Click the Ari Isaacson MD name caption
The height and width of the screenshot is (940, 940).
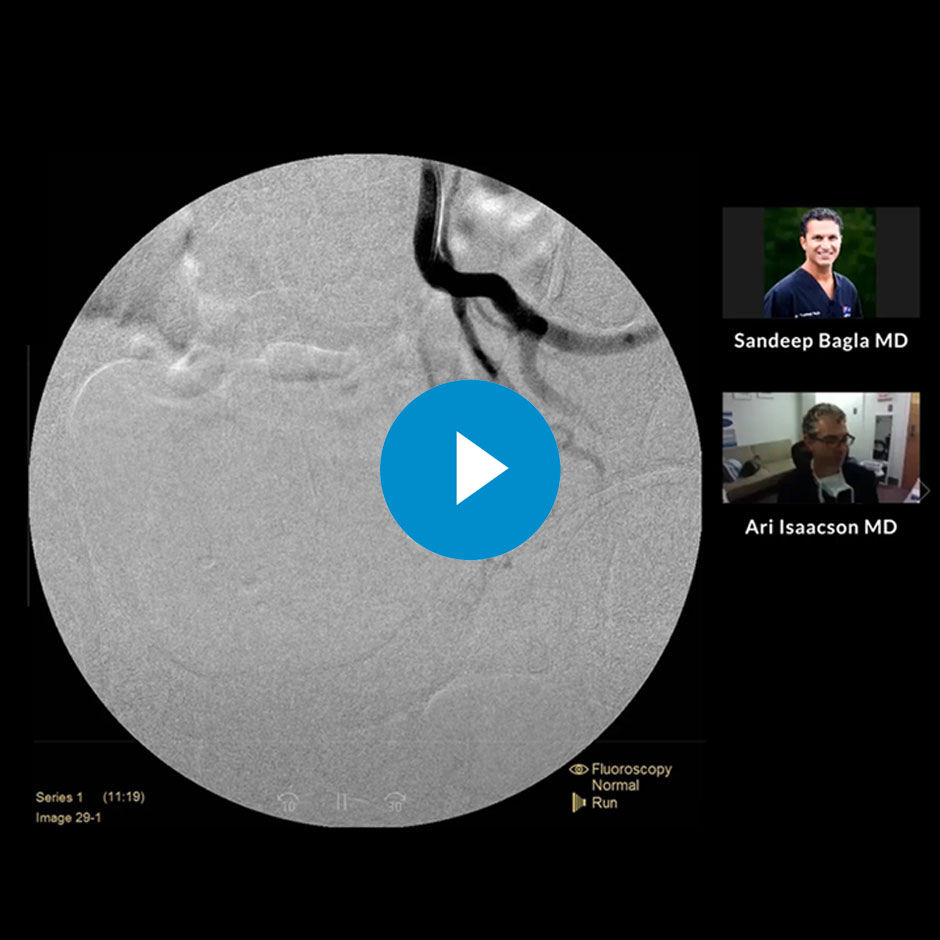[820, 527]
